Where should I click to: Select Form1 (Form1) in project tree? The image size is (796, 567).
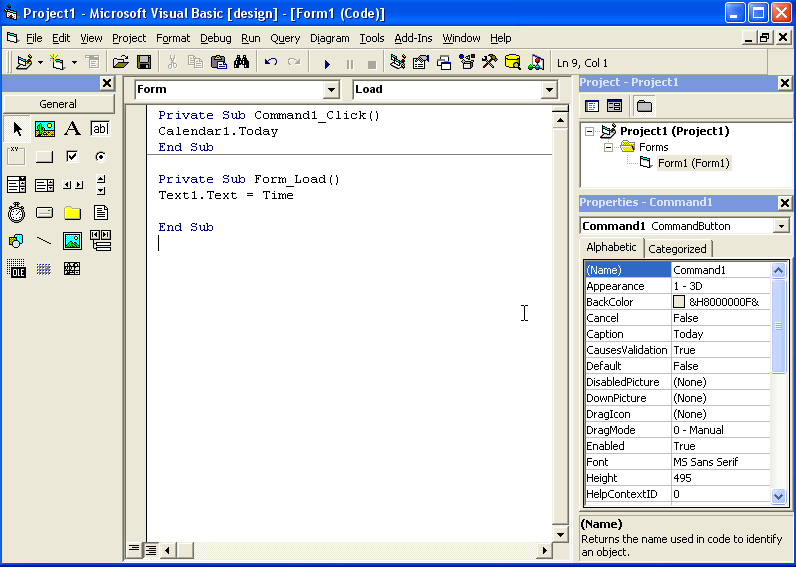coord(693,163)
